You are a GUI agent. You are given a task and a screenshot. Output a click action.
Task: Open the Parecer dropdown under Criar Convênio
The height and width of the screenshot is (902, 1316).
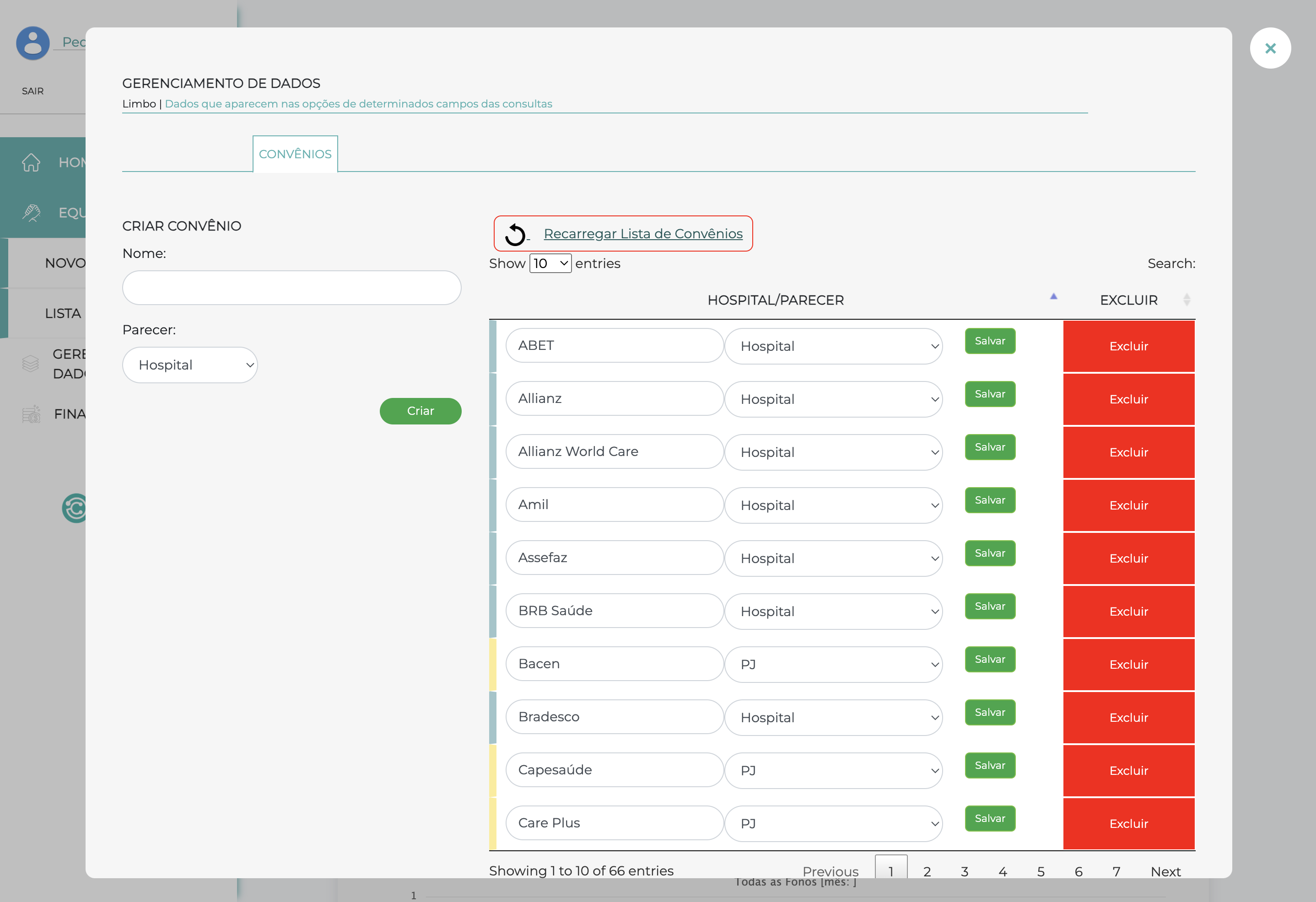(190, 365)
